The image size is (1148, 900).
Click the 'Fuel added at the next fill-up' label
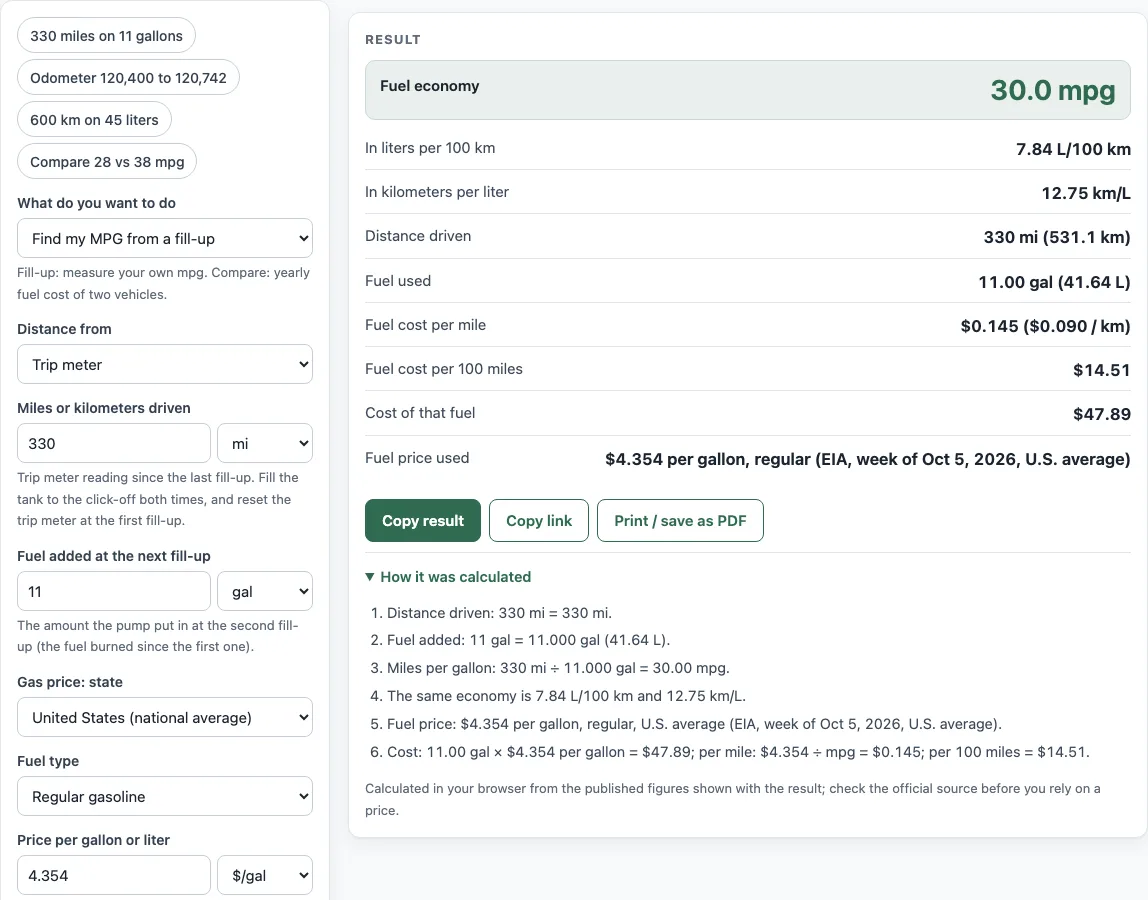pyautogui.click(x=114, y=556)
